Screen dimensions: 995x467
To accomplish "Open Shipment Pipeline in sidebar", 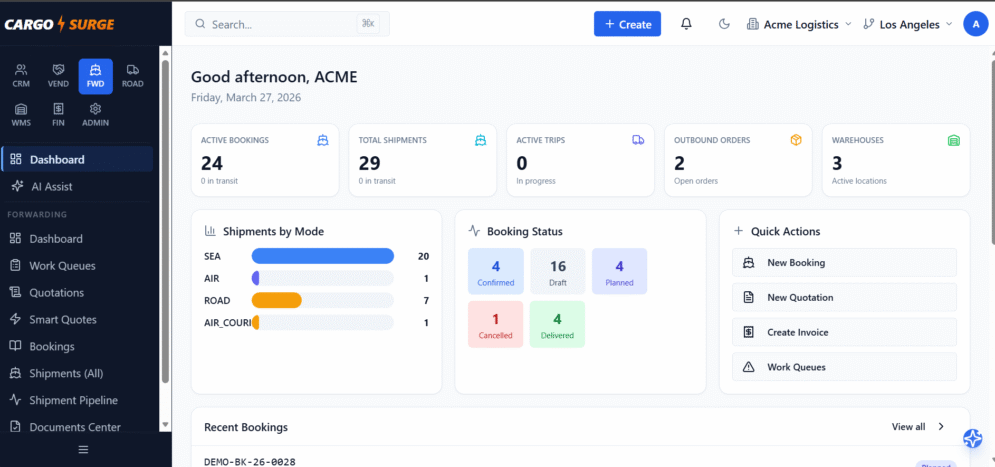I will tap(77, 400).
